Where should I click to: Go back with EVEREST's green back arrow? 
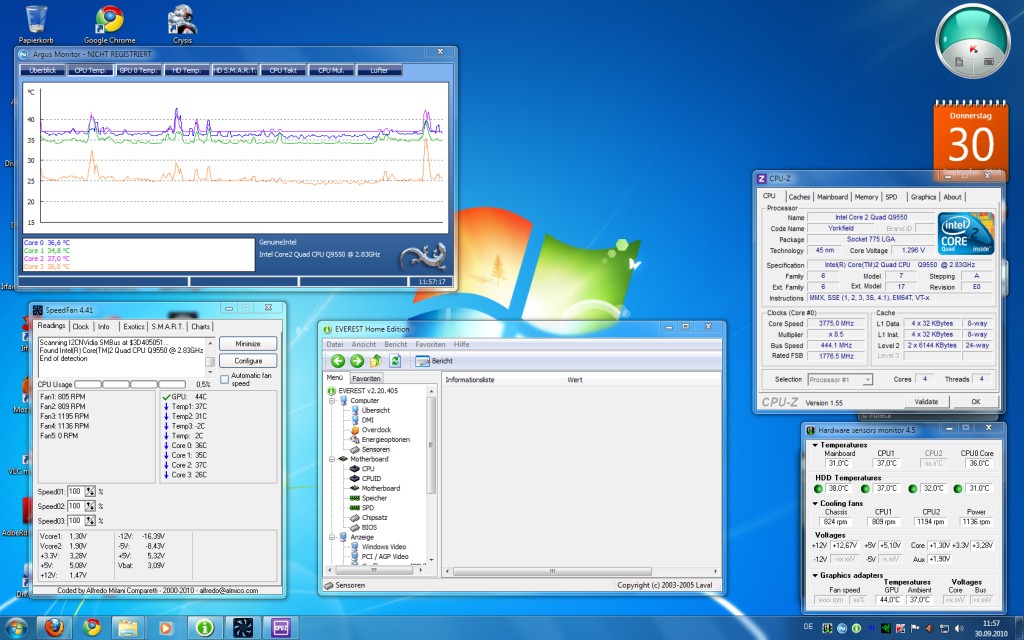(x=338, y=360)
